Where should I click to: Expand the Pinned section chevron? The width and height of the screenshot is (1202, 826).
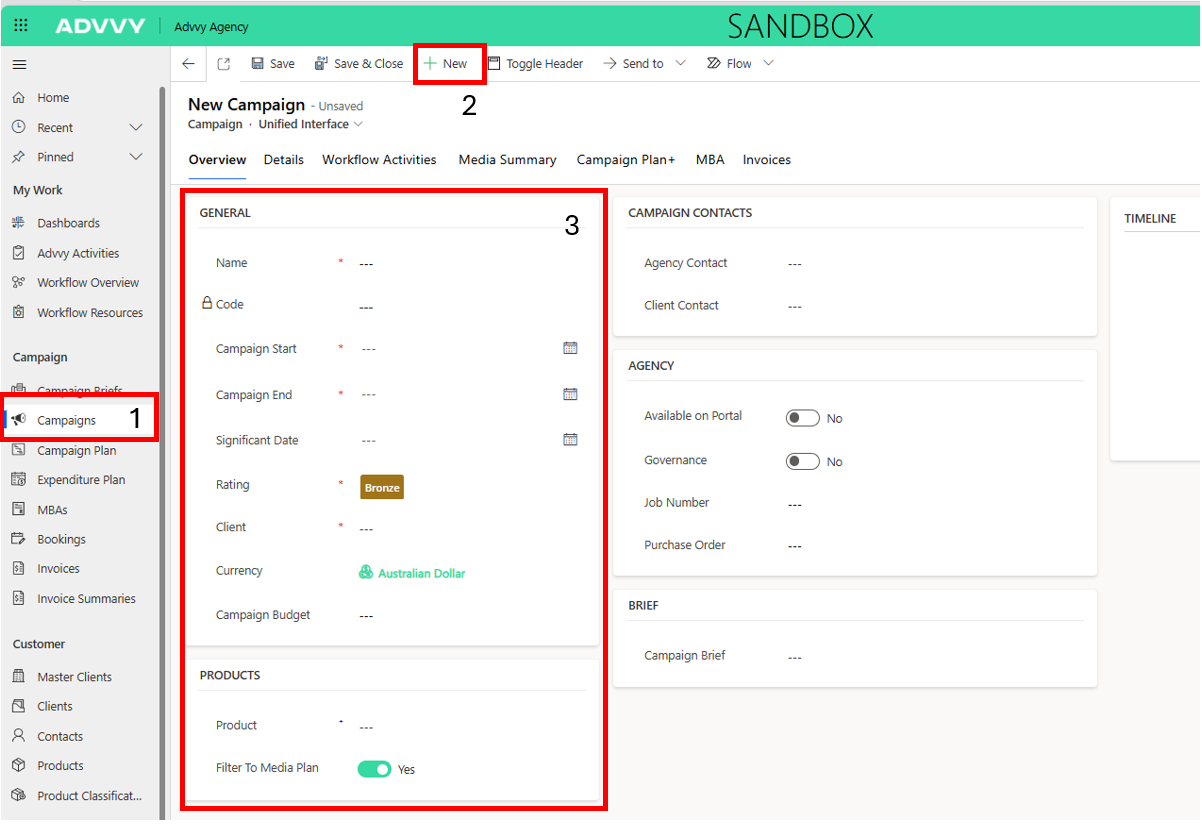(x=136, y=157)
